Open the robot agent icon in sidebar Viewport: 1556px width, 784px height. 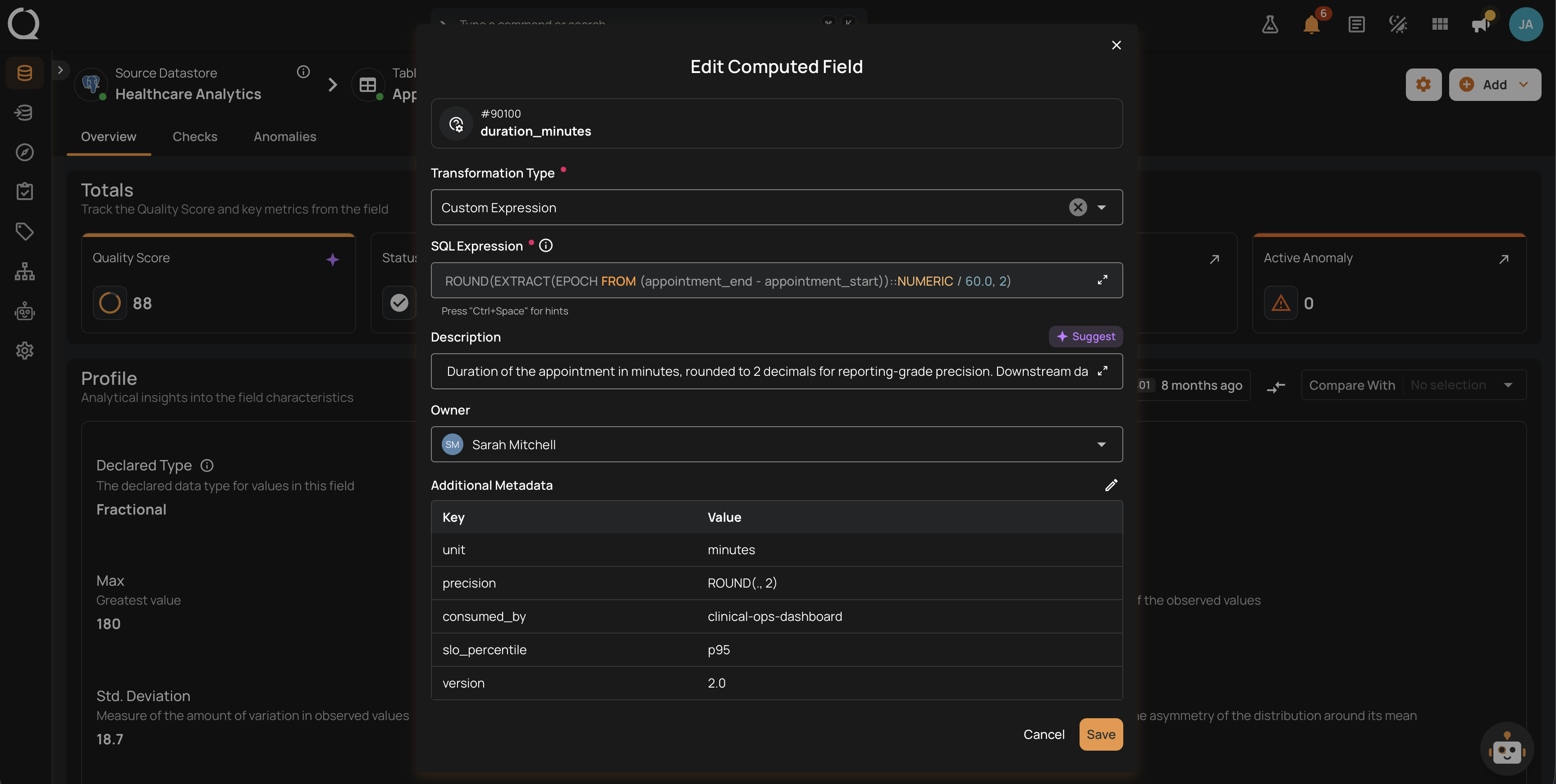click(x=25, y=311)
